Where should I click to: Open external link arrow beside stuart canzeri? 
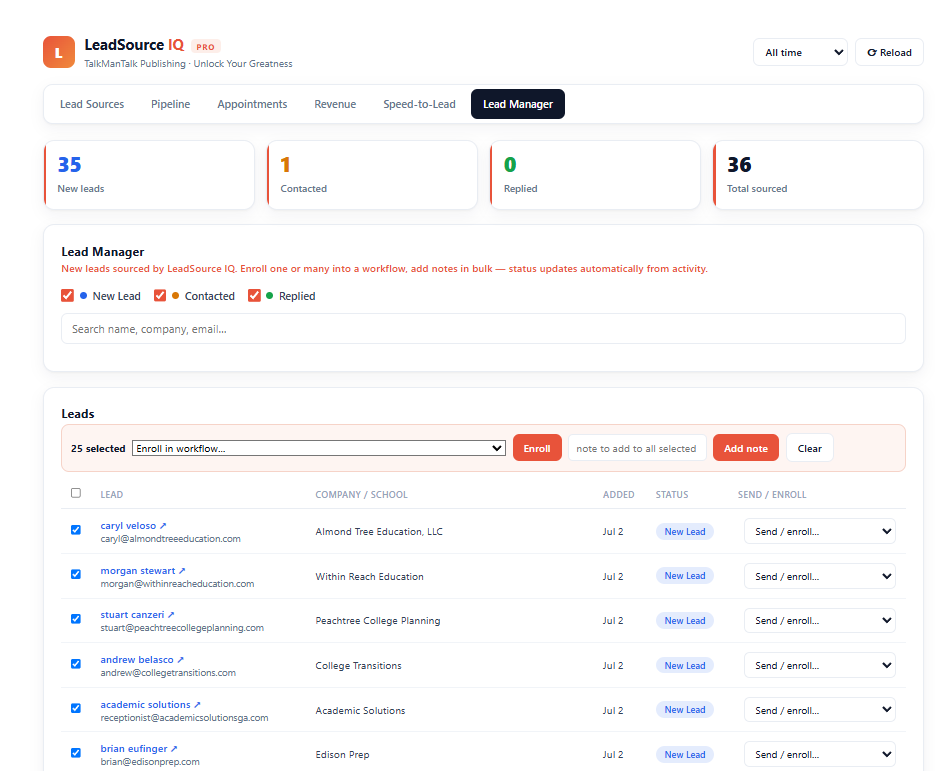[x=171, y=615]
